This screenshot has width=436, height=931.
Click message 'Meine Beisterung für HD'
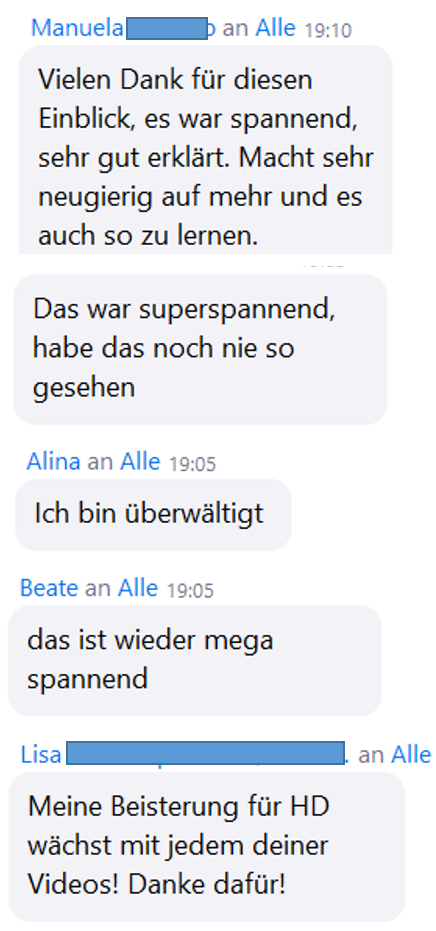tap(207, 847)
